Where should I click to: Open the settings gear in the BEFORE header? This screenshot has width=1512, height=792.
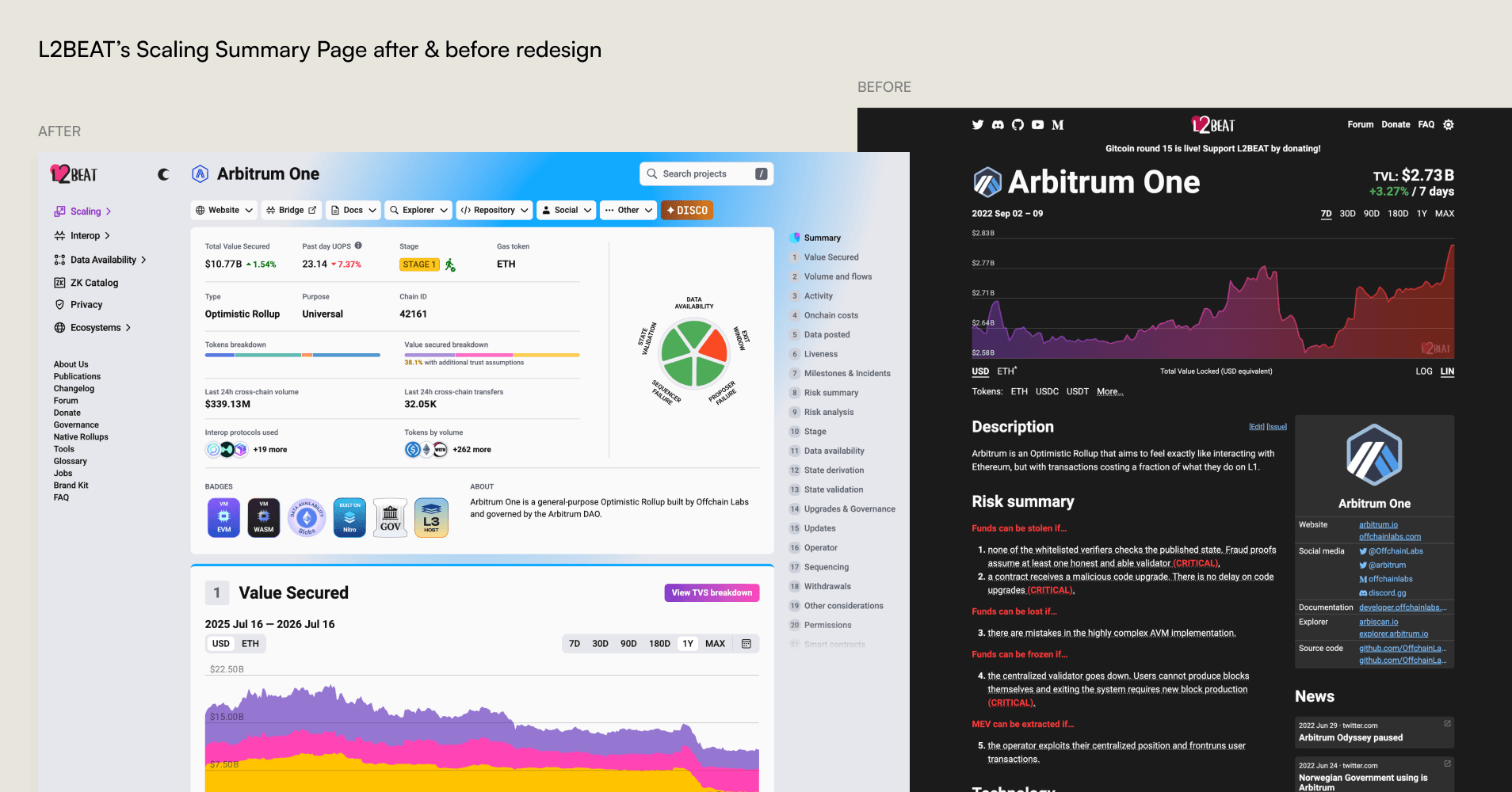(1449, 124)
